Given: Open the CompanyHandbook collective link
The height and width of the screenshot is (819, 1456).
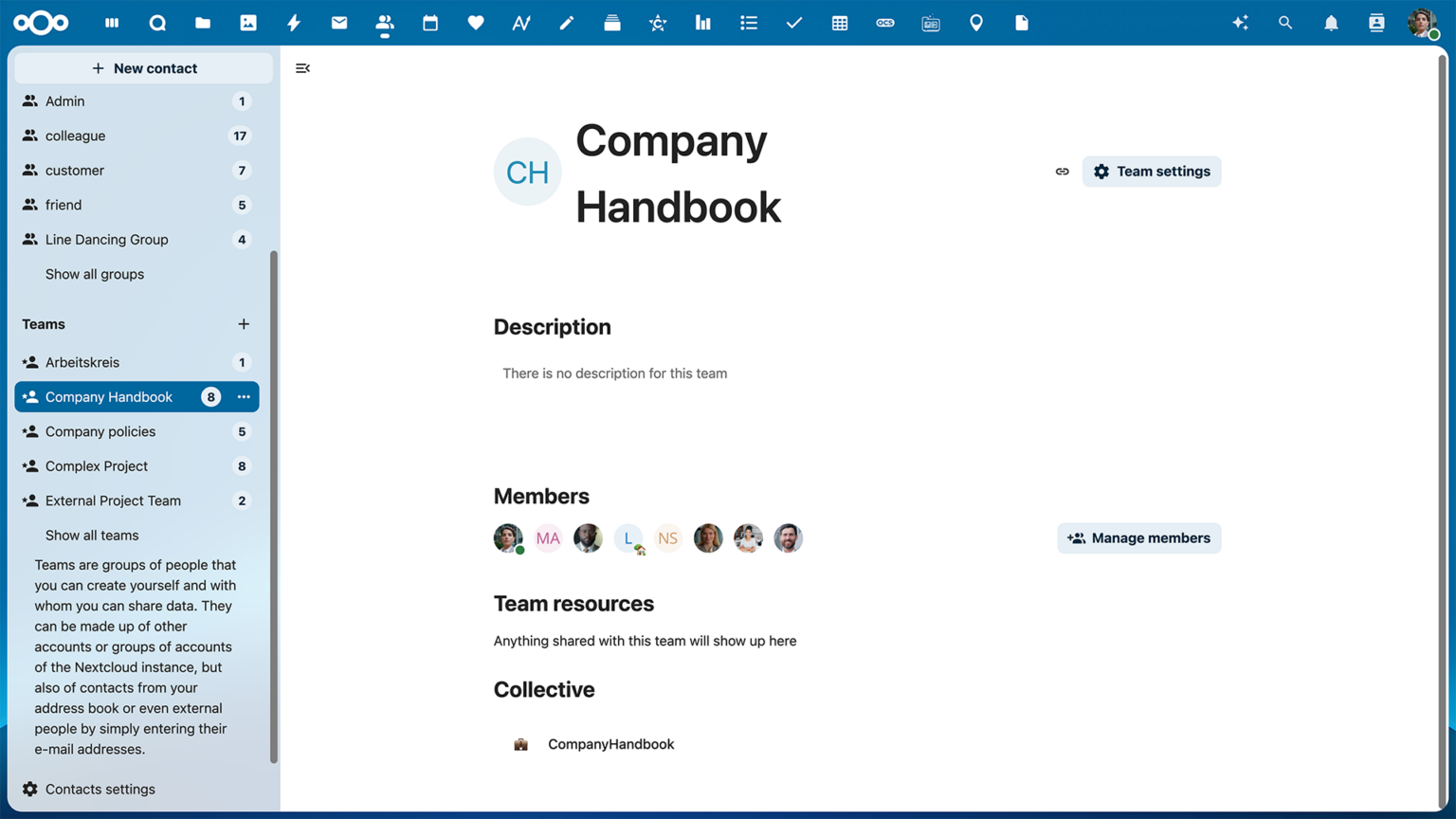Looking at the screenshot, I should click(610, 744).
